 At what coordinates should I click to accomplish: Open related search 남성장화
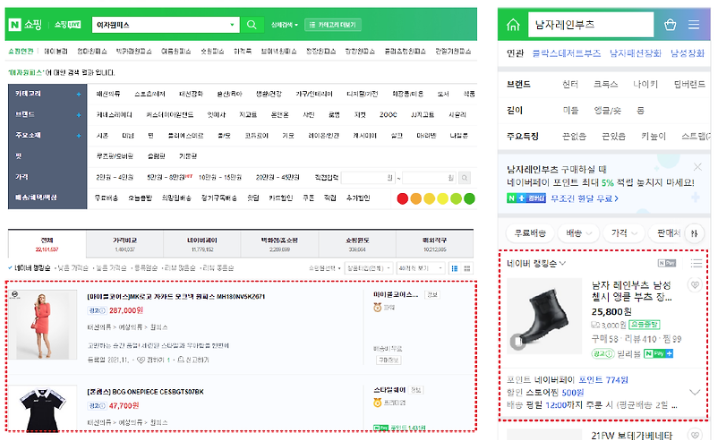[x=687, y=53]
